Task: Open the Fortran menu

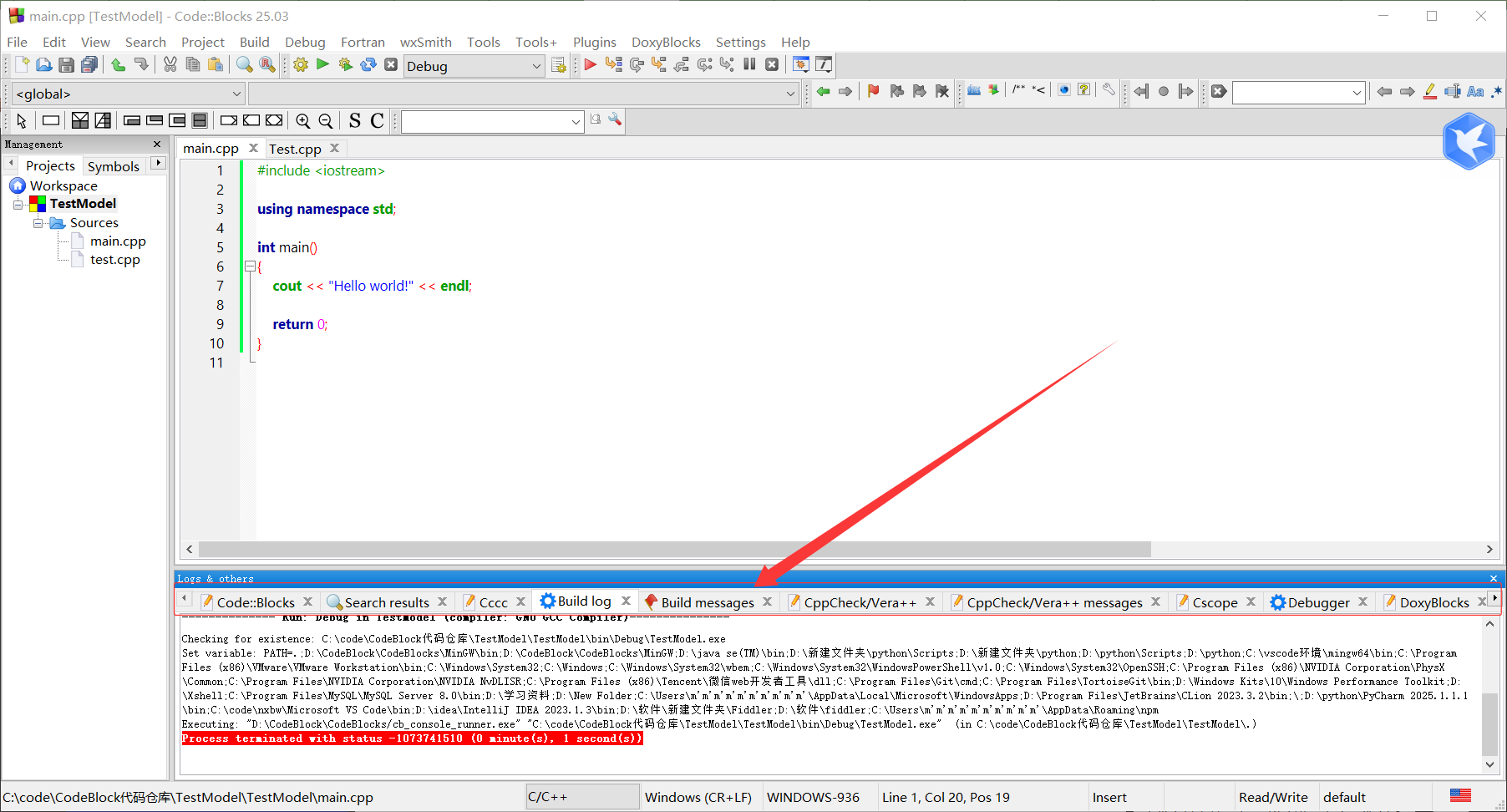Action: [363, 42]
